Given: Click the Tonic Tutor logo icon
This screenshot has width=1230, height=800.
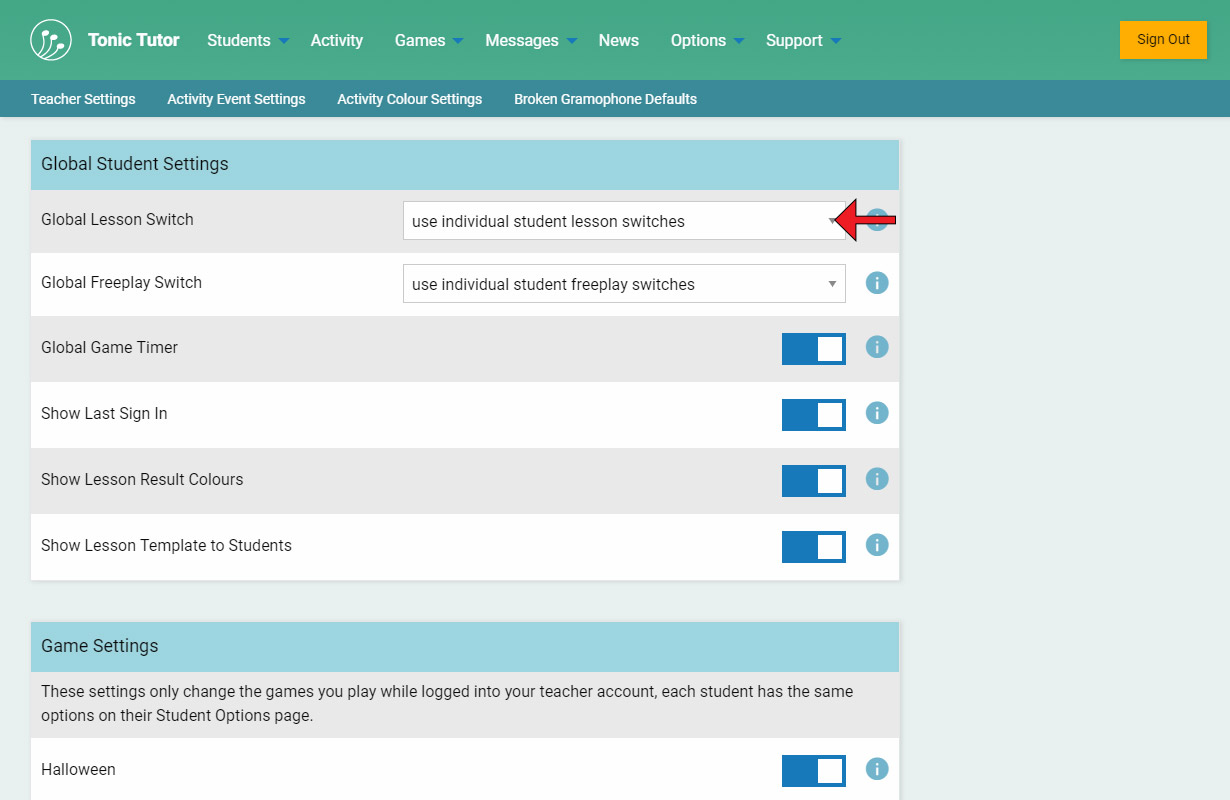Looking at the screenshot, I should [51, 40].
